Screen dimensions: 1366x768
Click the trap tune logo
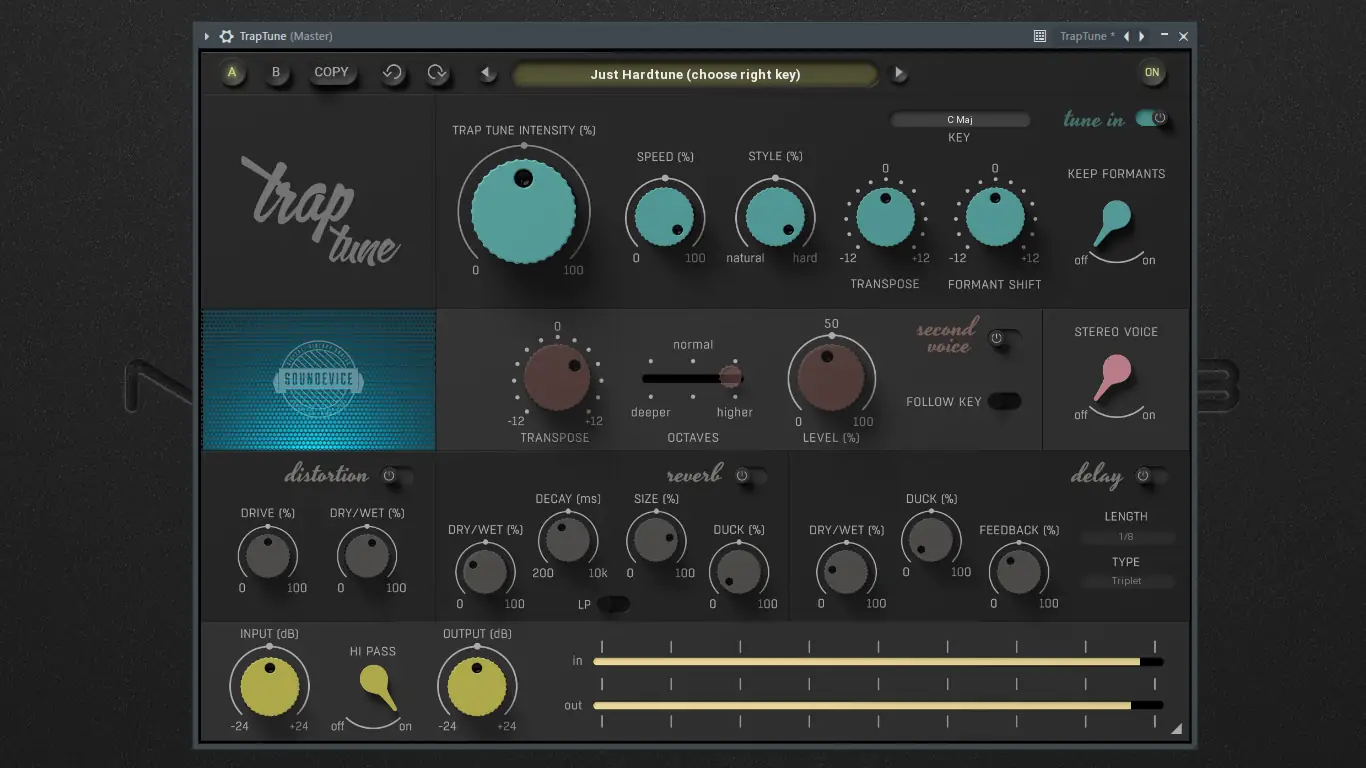coord(319,209)
